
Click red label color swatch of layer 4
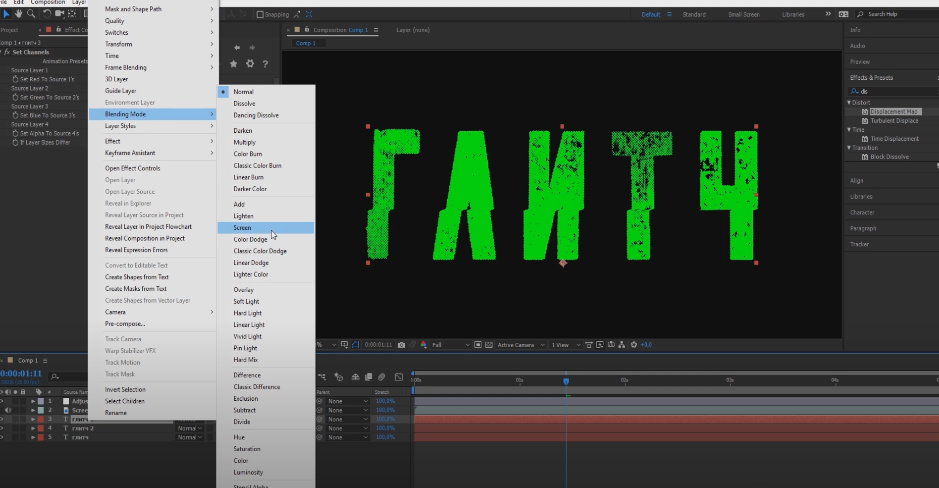coord(41,428)
